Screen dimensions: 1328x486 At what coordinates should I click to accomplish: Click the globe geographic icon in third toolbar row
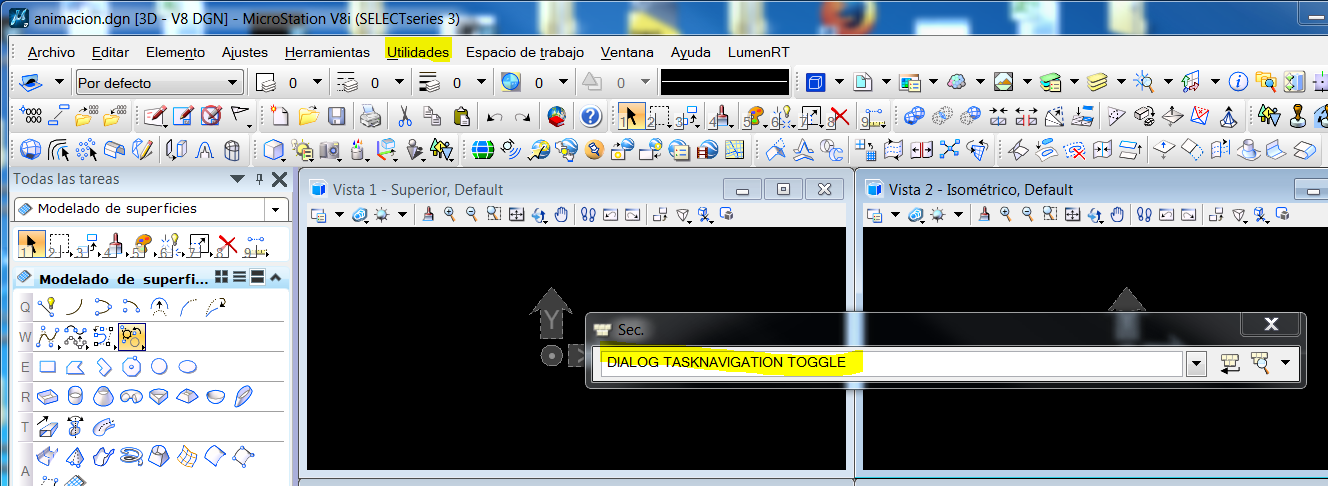(x=484, y=150)
